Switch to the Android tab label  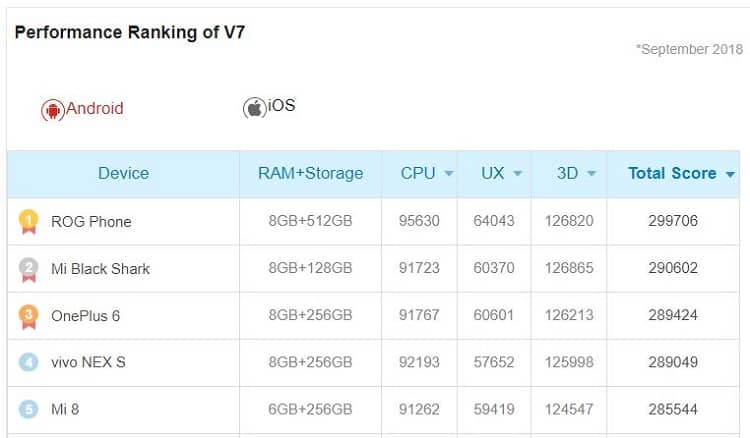[x=95, y=108]
